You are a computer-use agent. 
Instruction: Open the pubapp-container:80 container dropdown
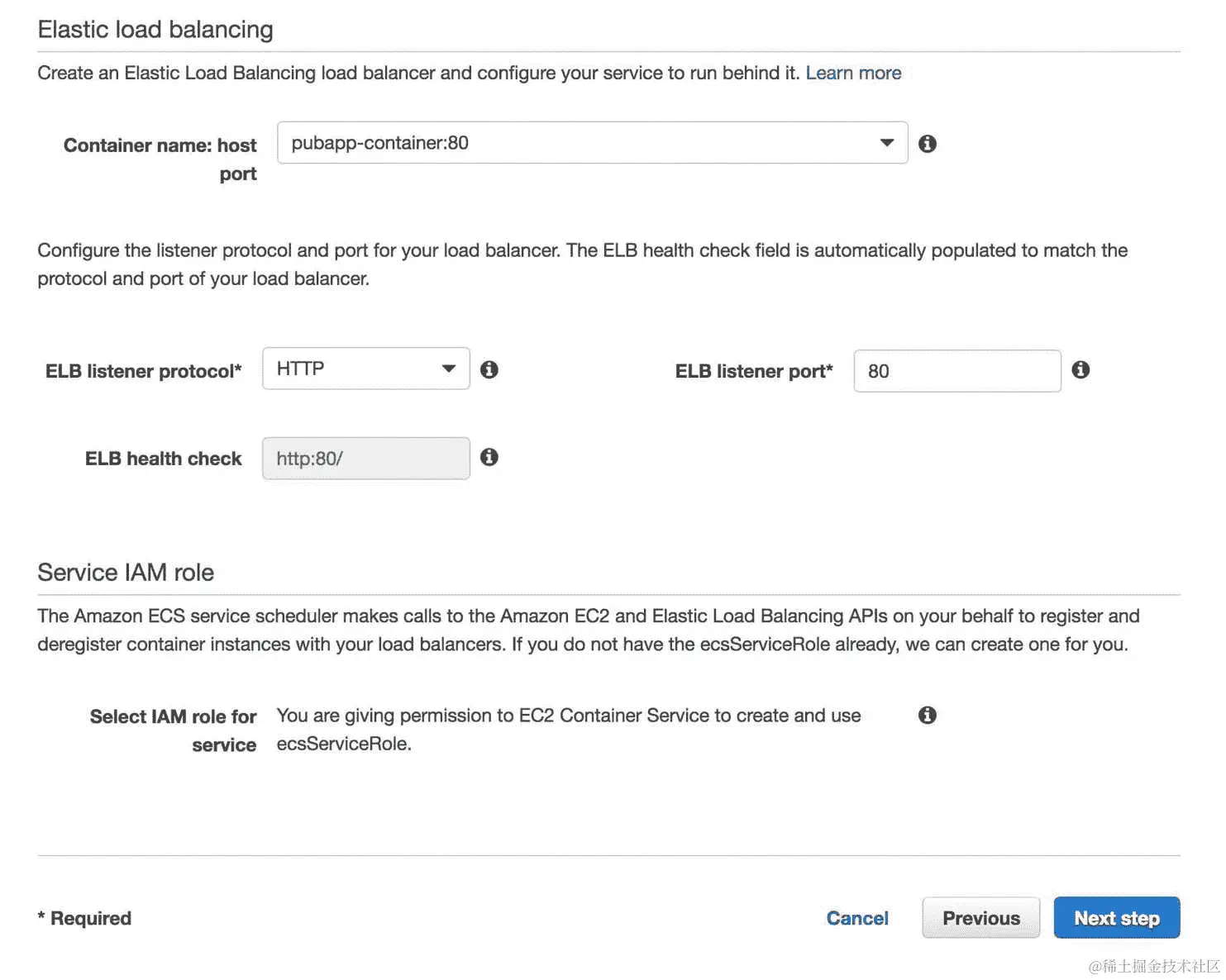point(592,143)
